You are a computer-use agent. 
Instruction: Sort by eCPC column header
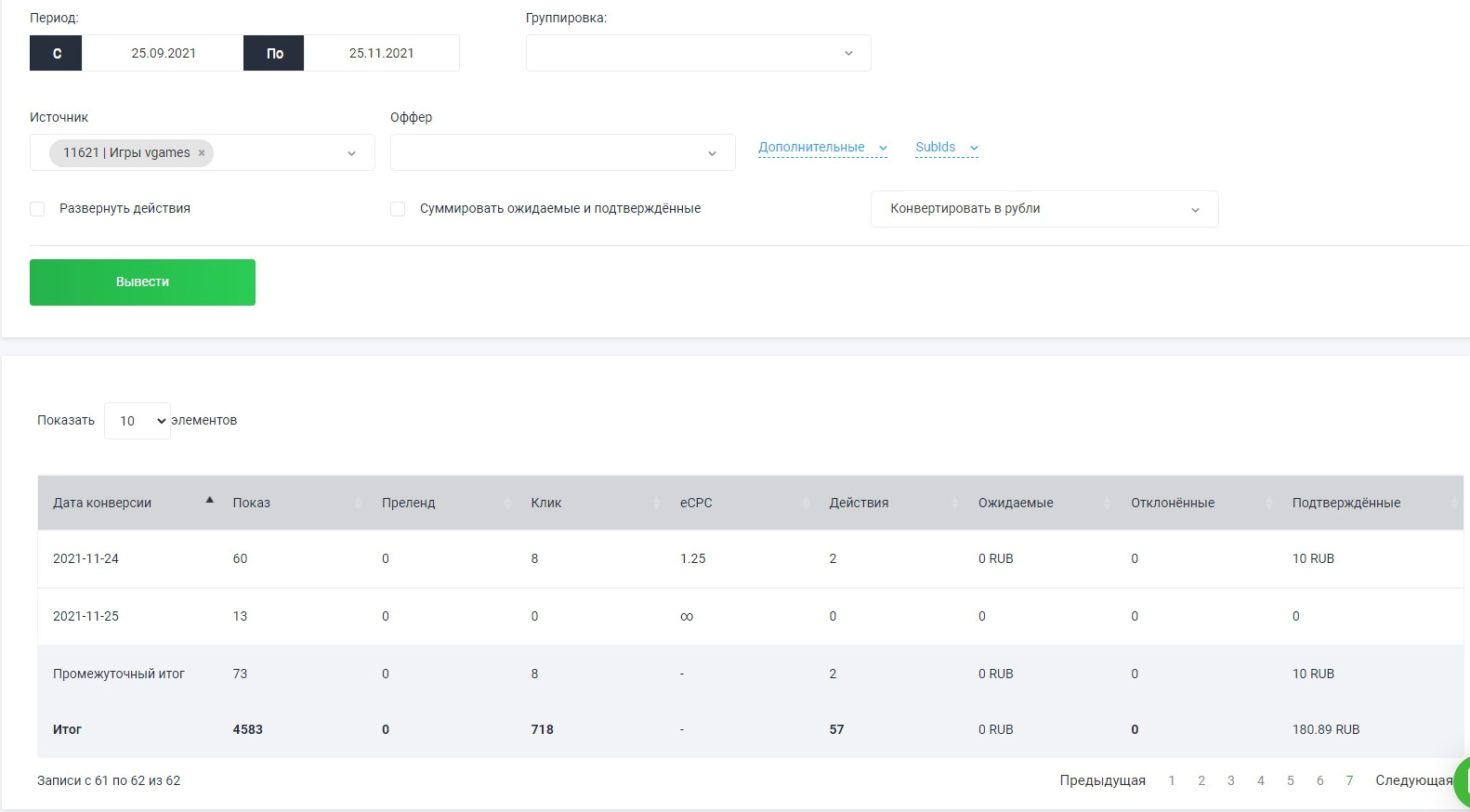click(x=696, y=503)
